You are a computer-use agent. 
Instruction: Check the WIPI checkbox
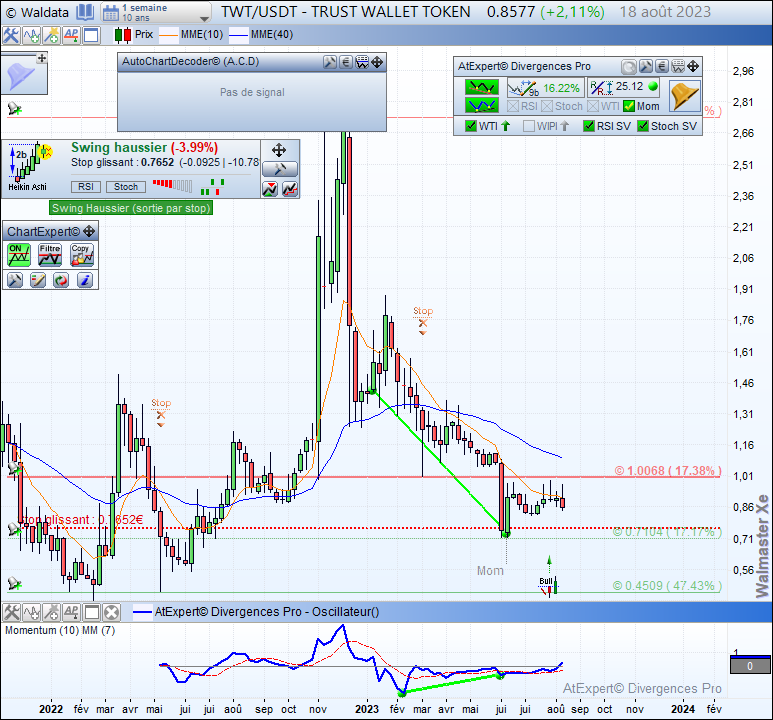528,126
